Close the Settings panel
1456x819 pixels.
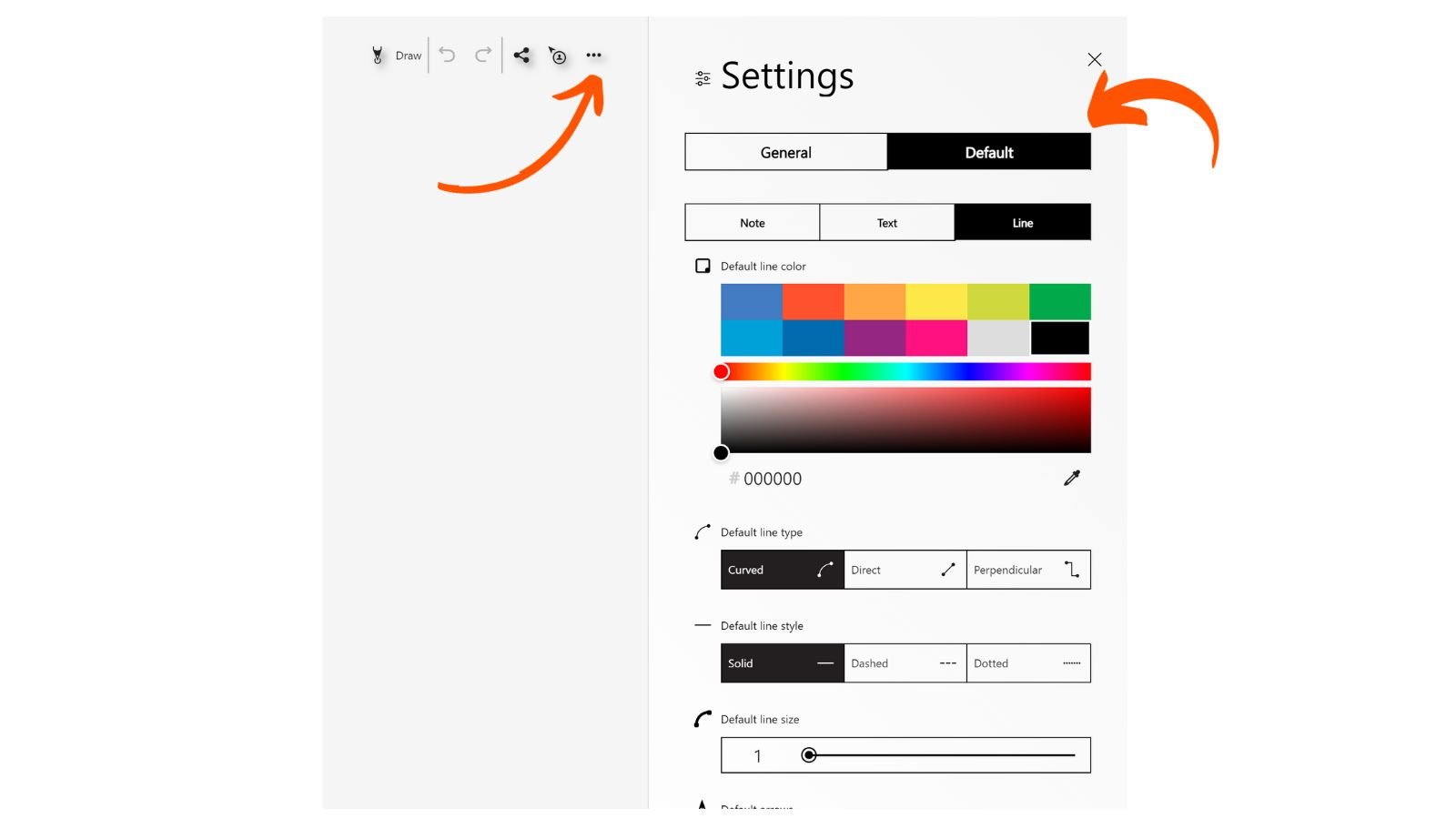(x=1094, y=59)
